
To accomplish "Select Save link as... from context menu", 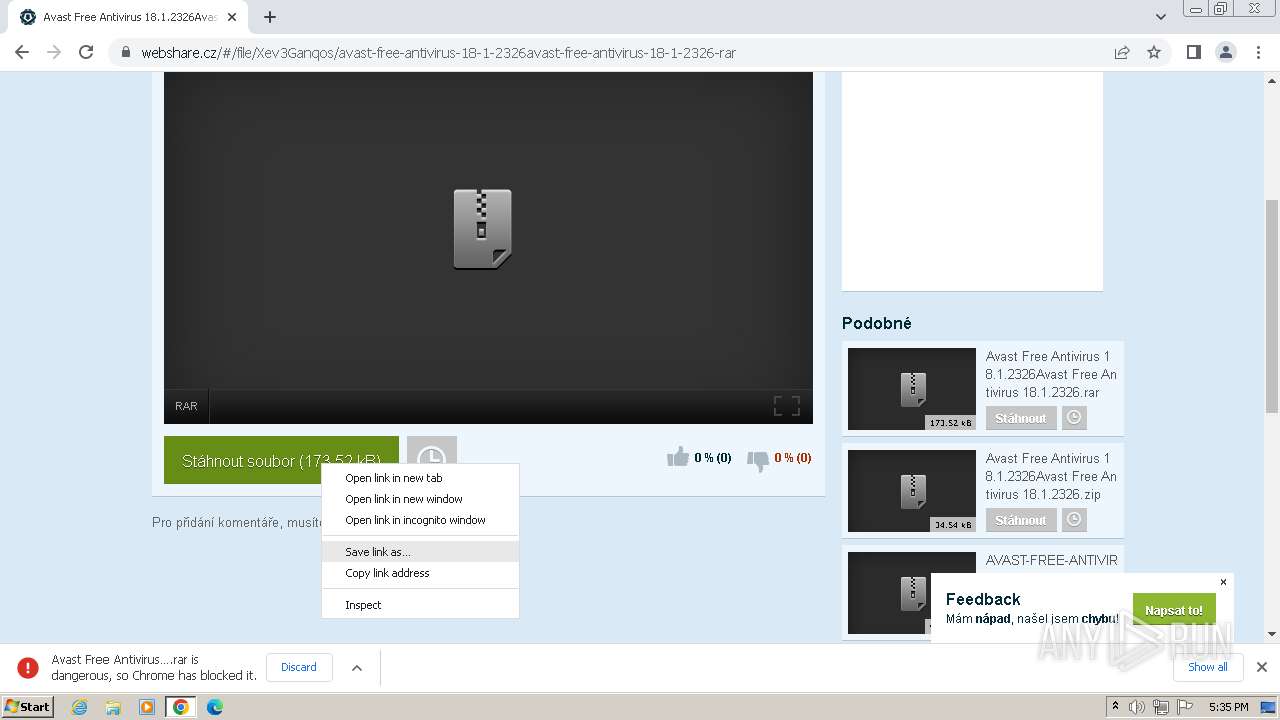I will click(420, 552).
